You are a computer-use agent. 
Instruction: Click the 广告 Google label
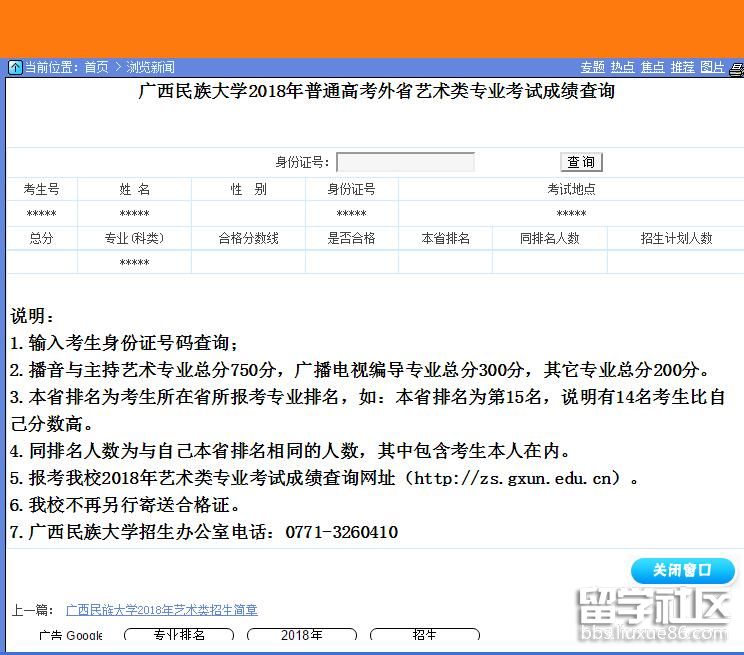click(x=70, y=636)
